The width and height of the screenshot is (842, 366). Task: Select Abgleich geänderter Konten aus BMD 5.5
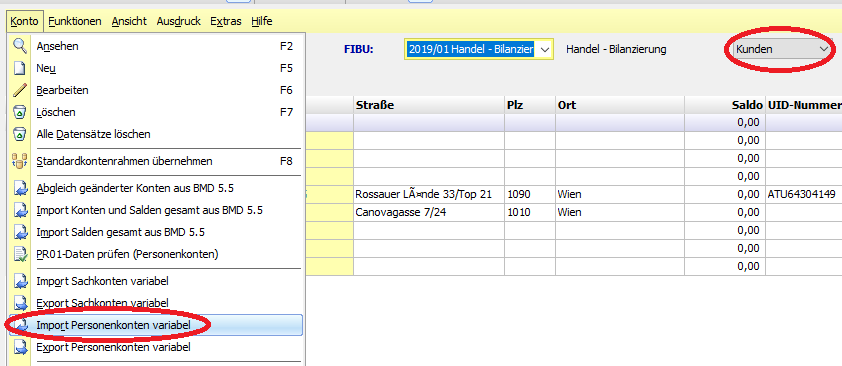click(x=135, y=189)
